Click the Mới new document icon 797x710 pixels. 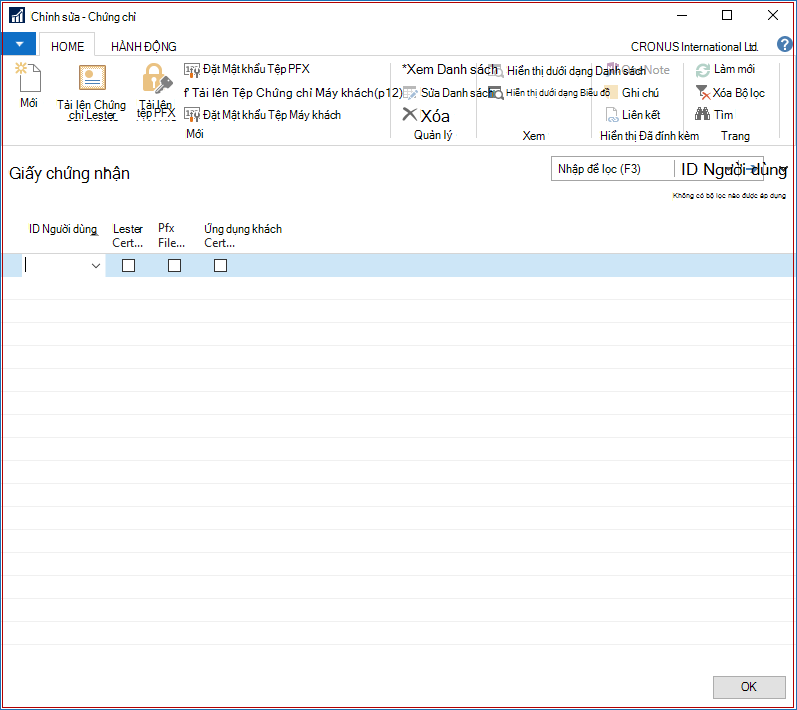click(x=28, y=77)
